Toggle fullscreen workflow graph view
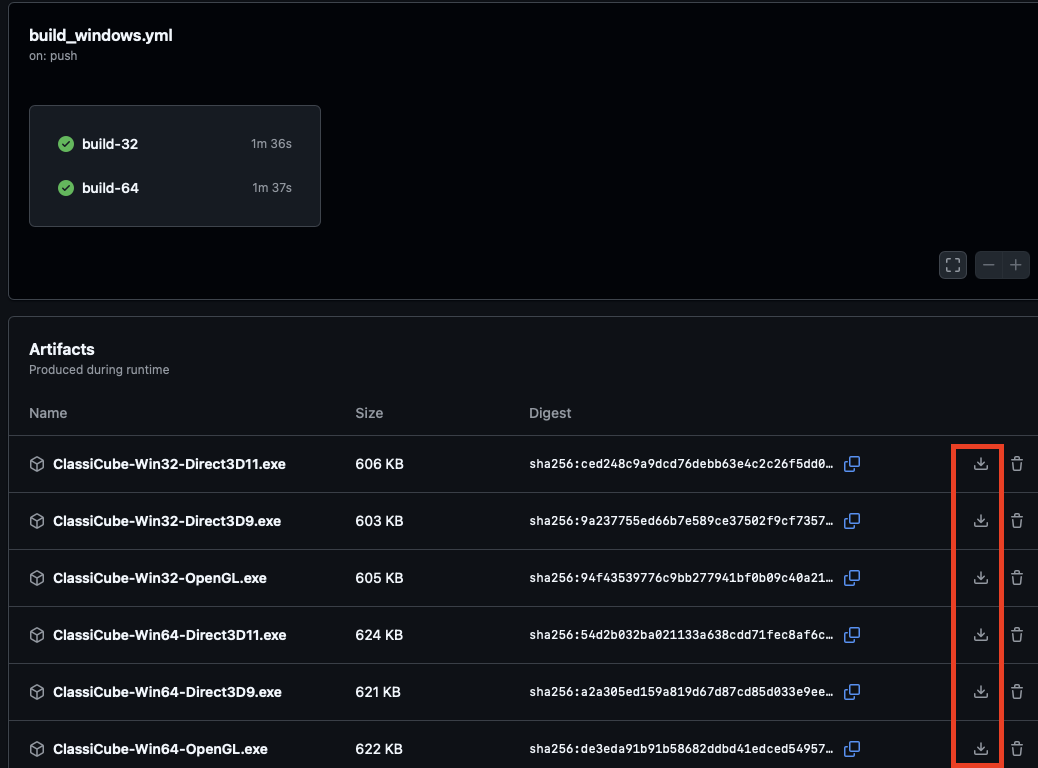 953,265
